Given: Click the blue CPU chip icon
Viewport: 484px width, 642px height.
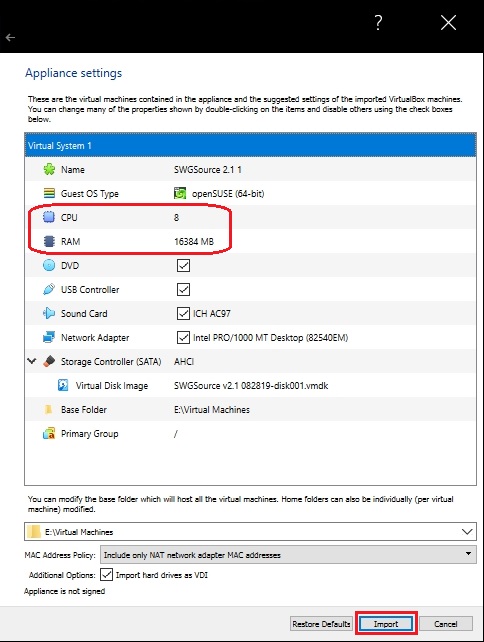Looking at the screenshot, I should (x=49, y=217).
